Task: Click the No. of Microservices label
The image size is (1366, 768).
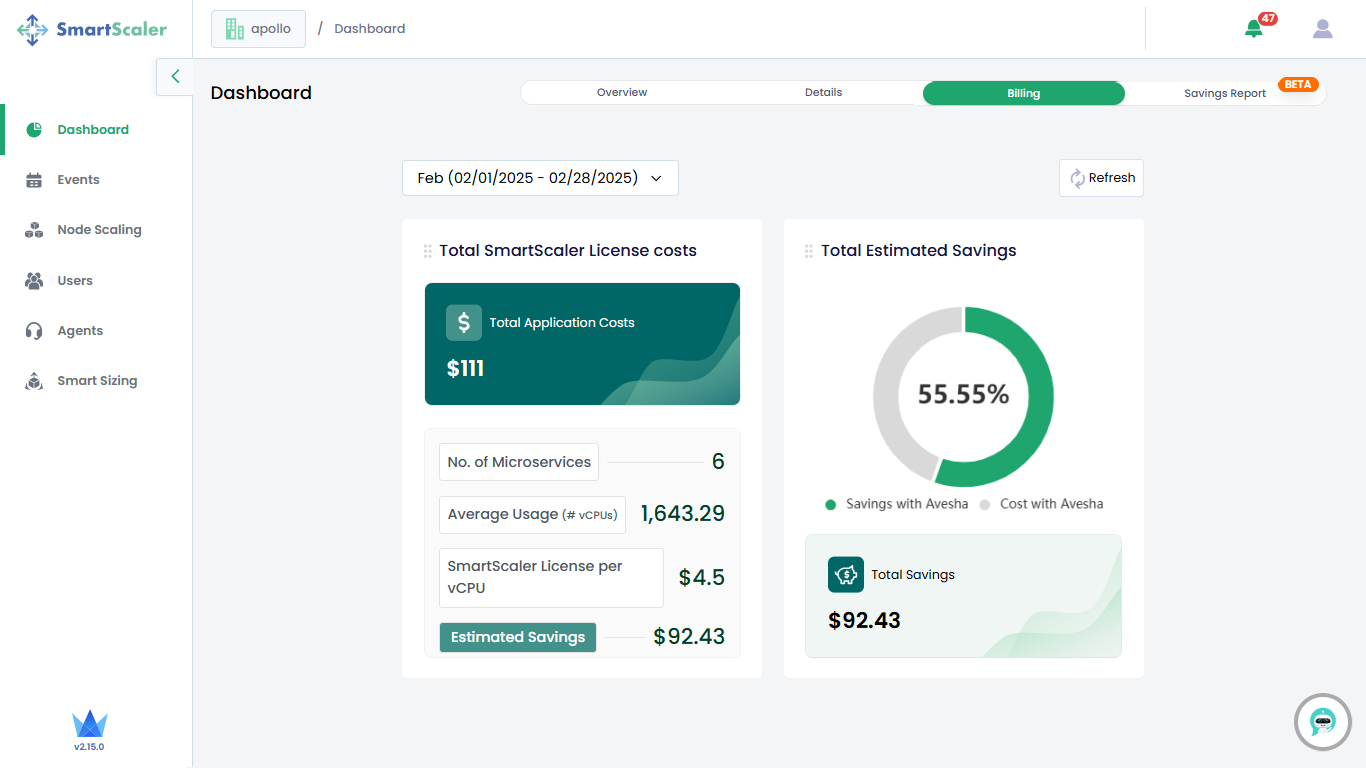Action: tap(519, 462)
